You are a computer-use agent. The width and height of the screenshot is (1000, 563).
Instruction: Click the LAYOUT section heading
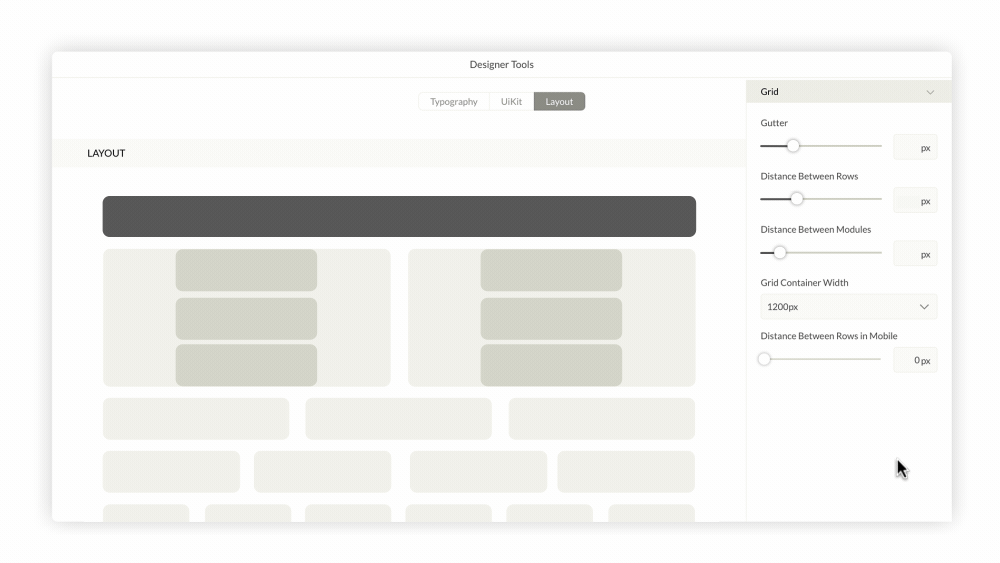106,153
